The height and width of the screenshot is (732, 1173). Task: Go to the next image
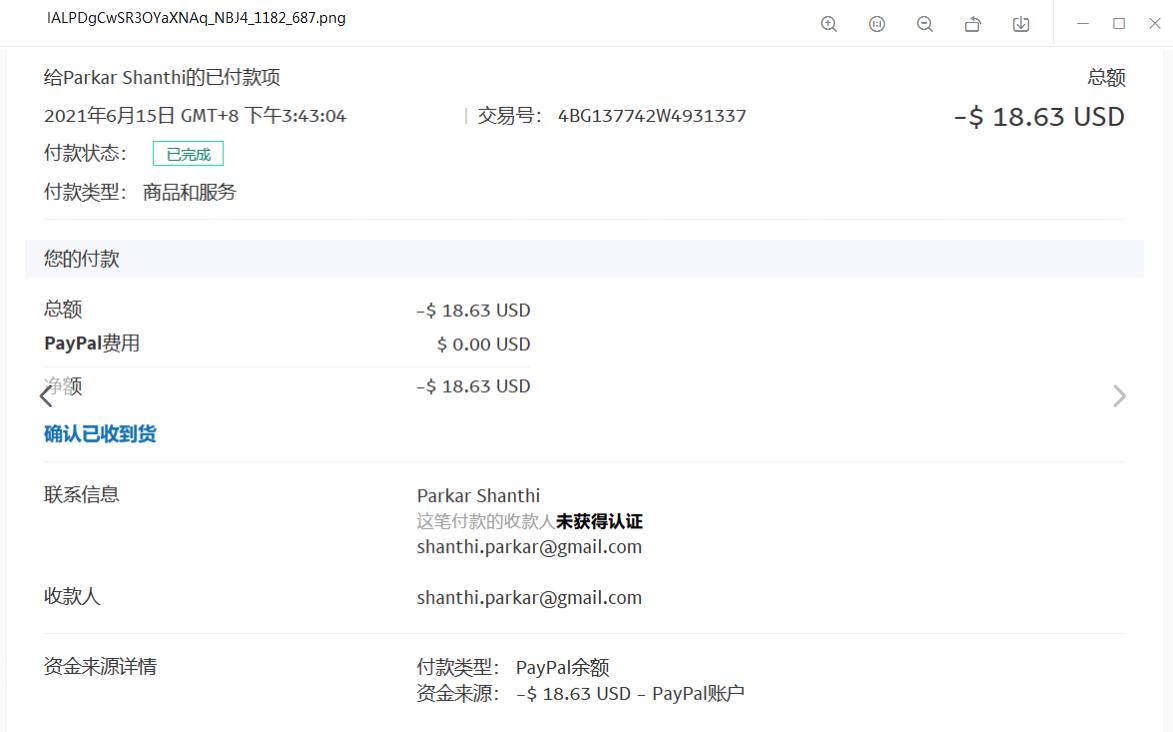[x=1119, y=396]
